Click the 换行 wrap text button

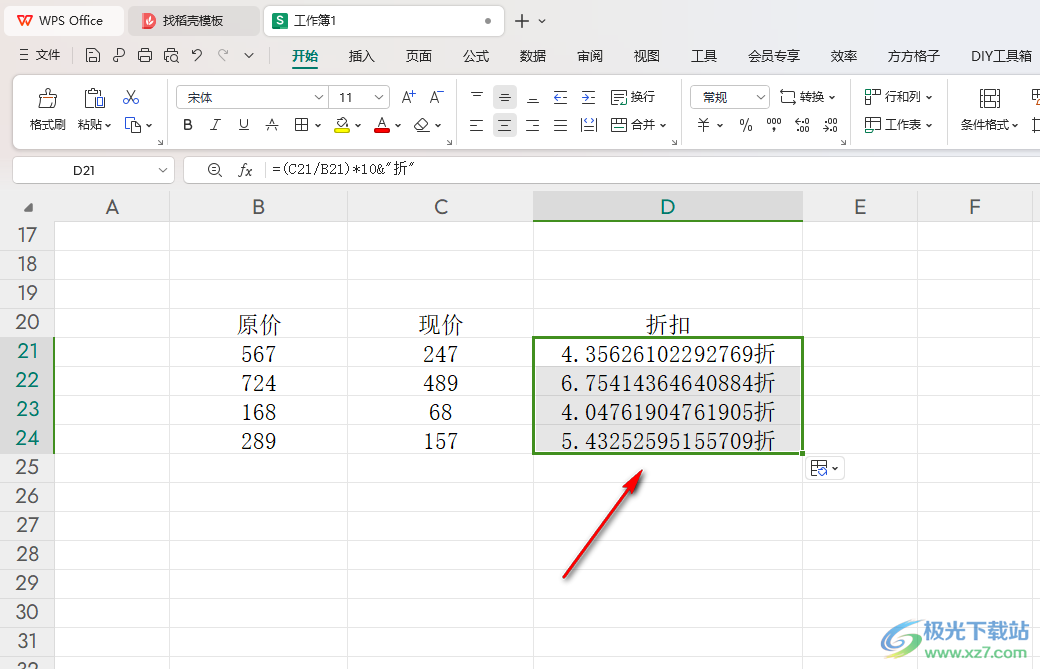633,97
